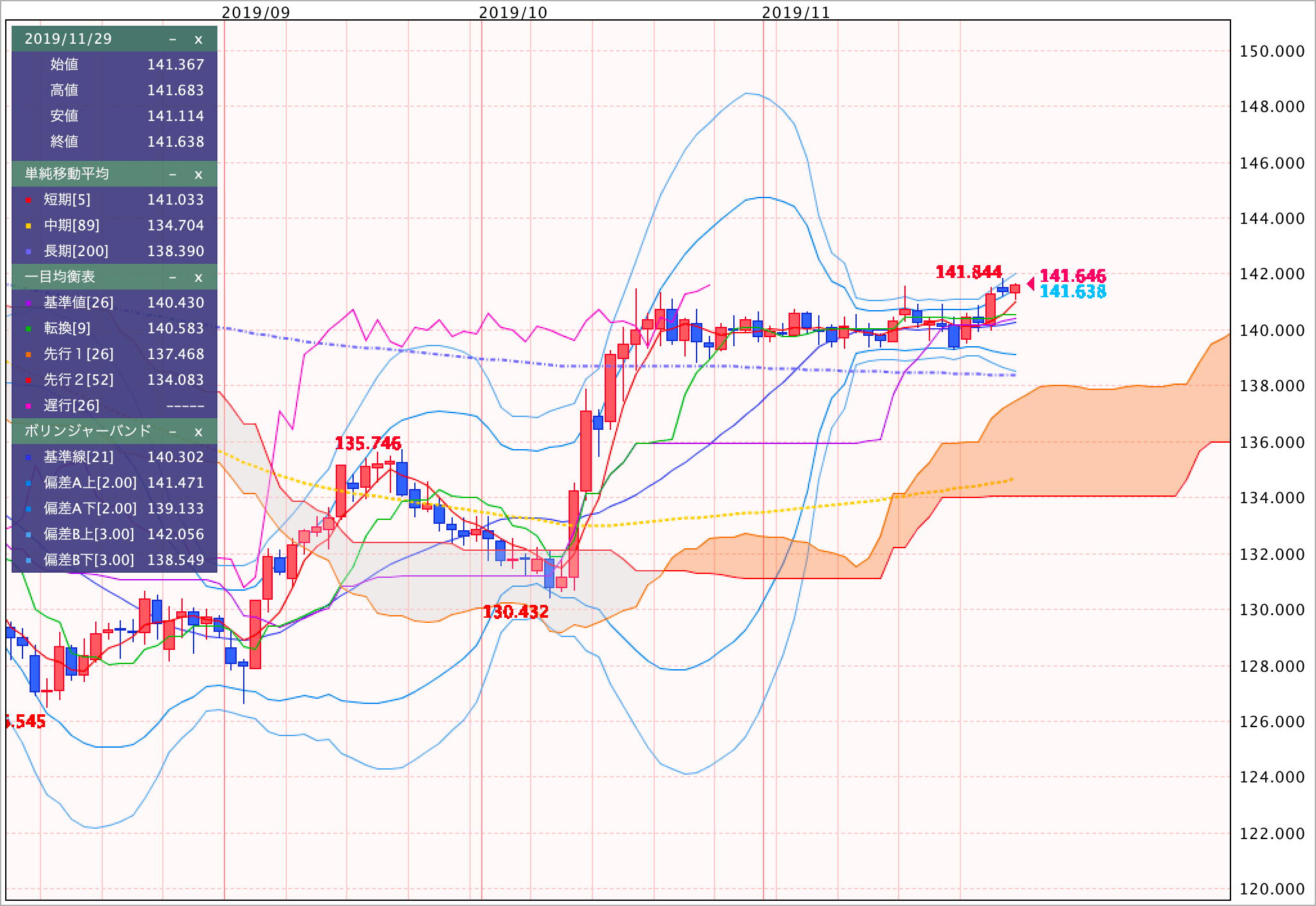Screen dimensions: 1316x906
Task: Click the 偏差B下 value 138.549
Action: [176, 560]
